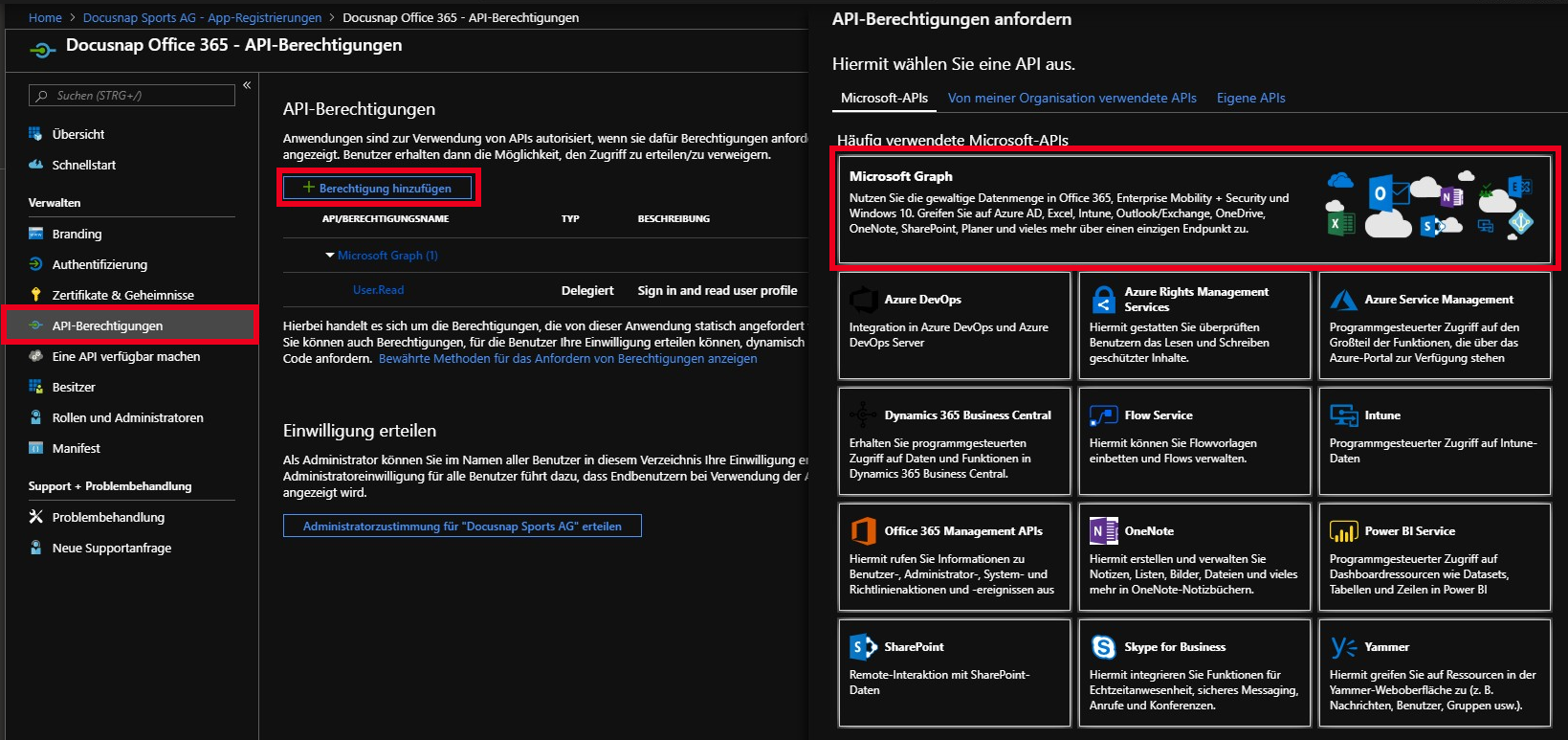Click the Skype for Business icon

pos(1104,647)
